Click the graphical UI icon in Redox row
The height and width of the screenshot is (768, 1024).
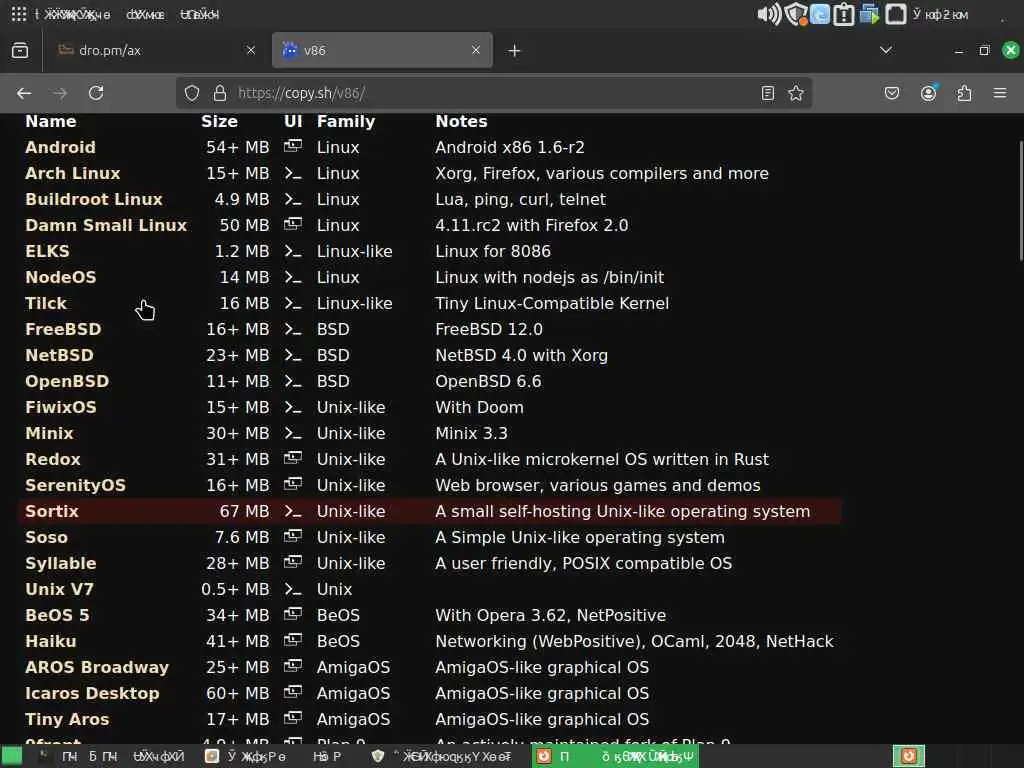click(x=293, y=458)
